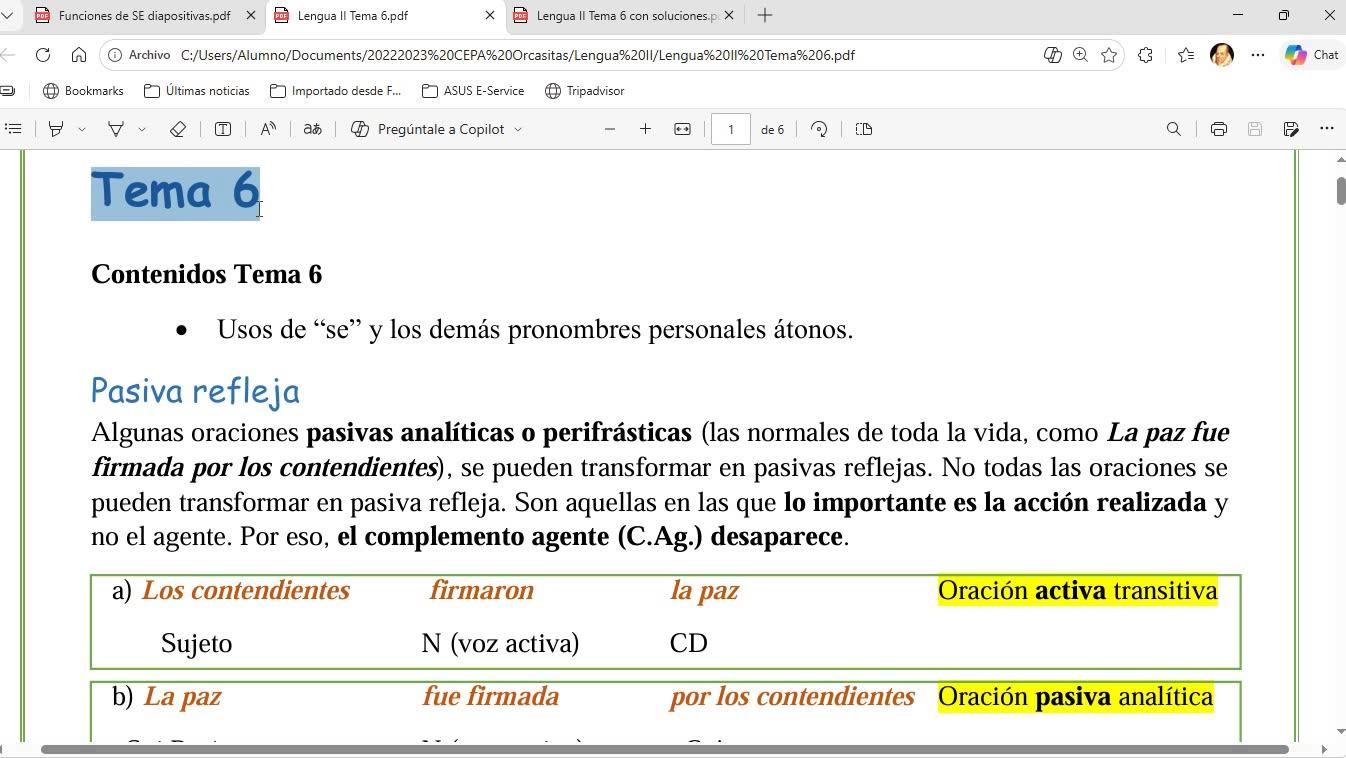Open highlight color options dropdown

(x=82, y=129)
